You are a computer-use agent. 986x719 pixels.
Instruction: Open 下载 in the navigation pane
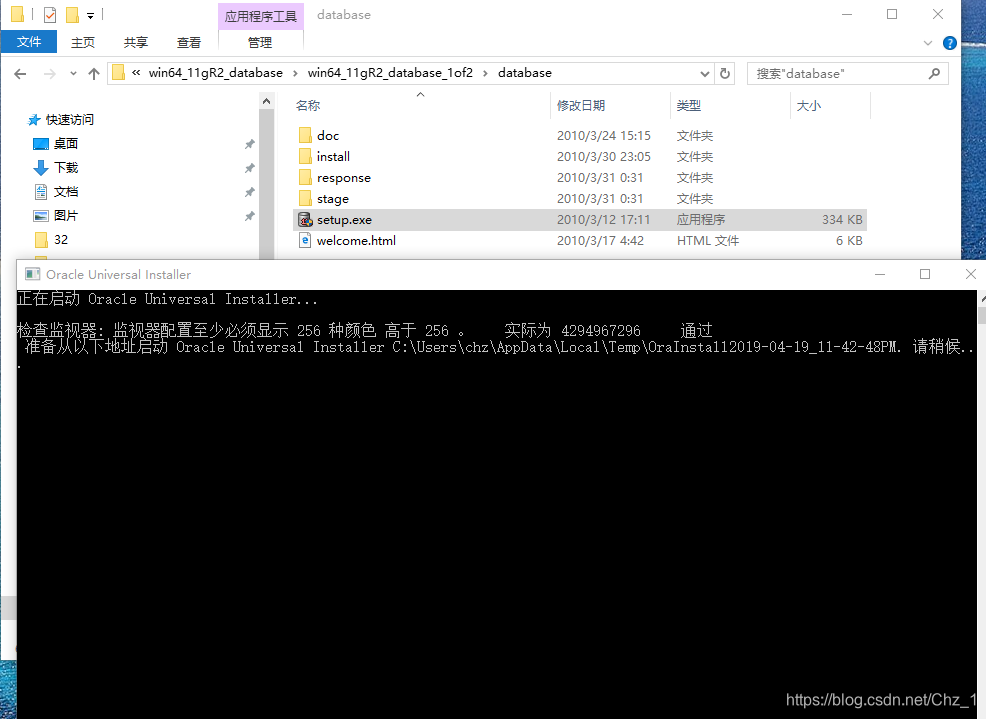coord(65,167)
